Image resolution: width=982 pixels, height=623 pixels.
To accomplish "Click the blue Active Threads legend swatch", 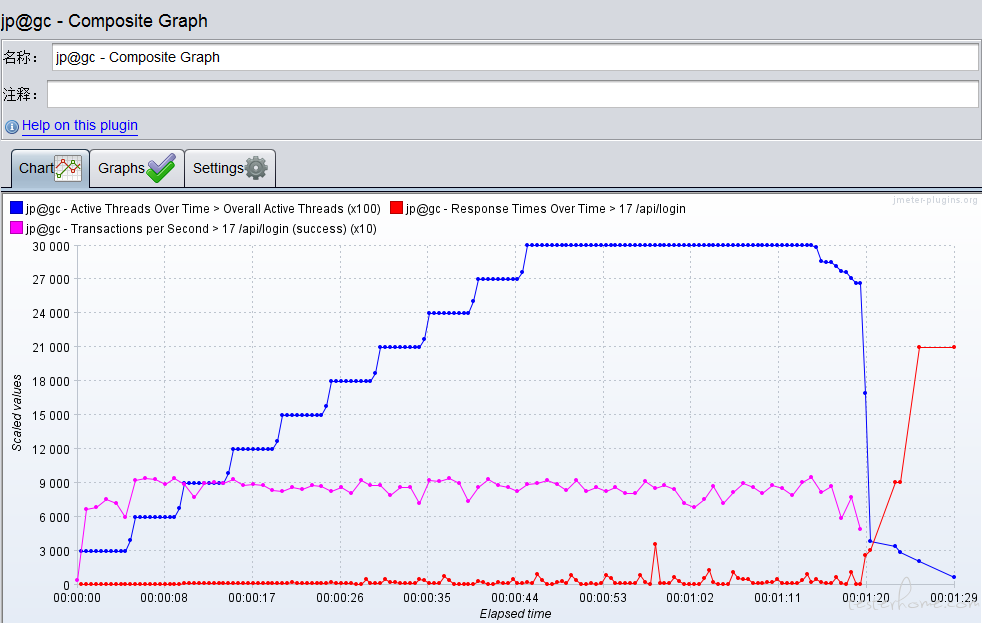I will click(16, 209).
